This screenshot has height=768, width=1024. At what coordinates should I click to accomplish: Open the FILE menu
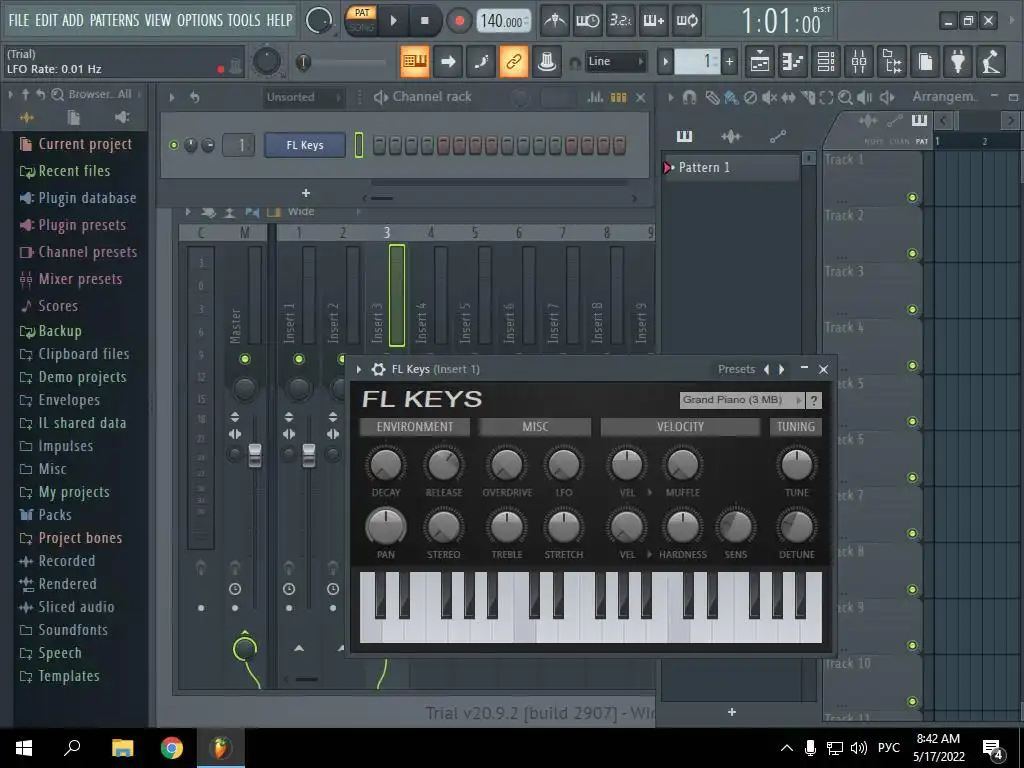coord(18,20)
